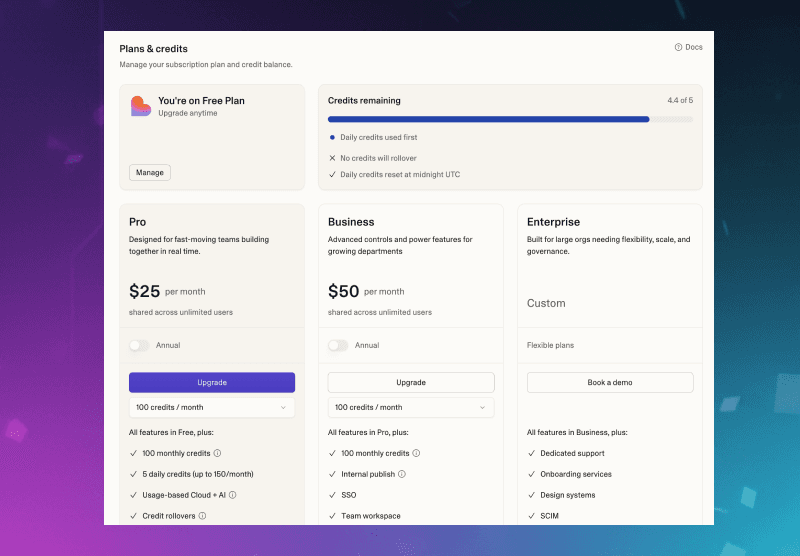800x556 pixels.
Task: Show info for Credit rollovers
Action: click(x=203, y=516)
